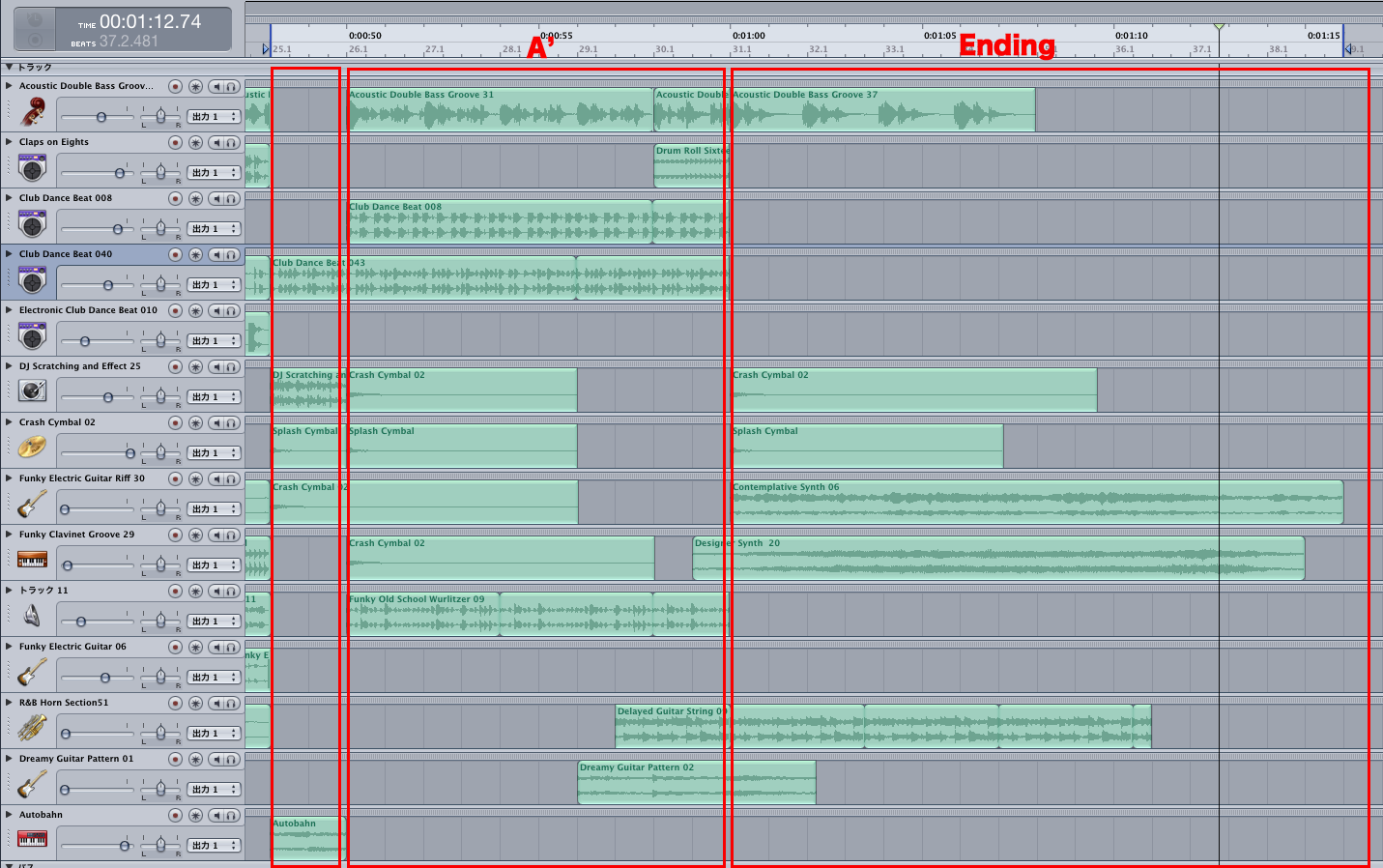The height and width of the screenshot is (868, 1383).
Task: Solo the Club Dance Beat 040 track
Action: (232, 255)
